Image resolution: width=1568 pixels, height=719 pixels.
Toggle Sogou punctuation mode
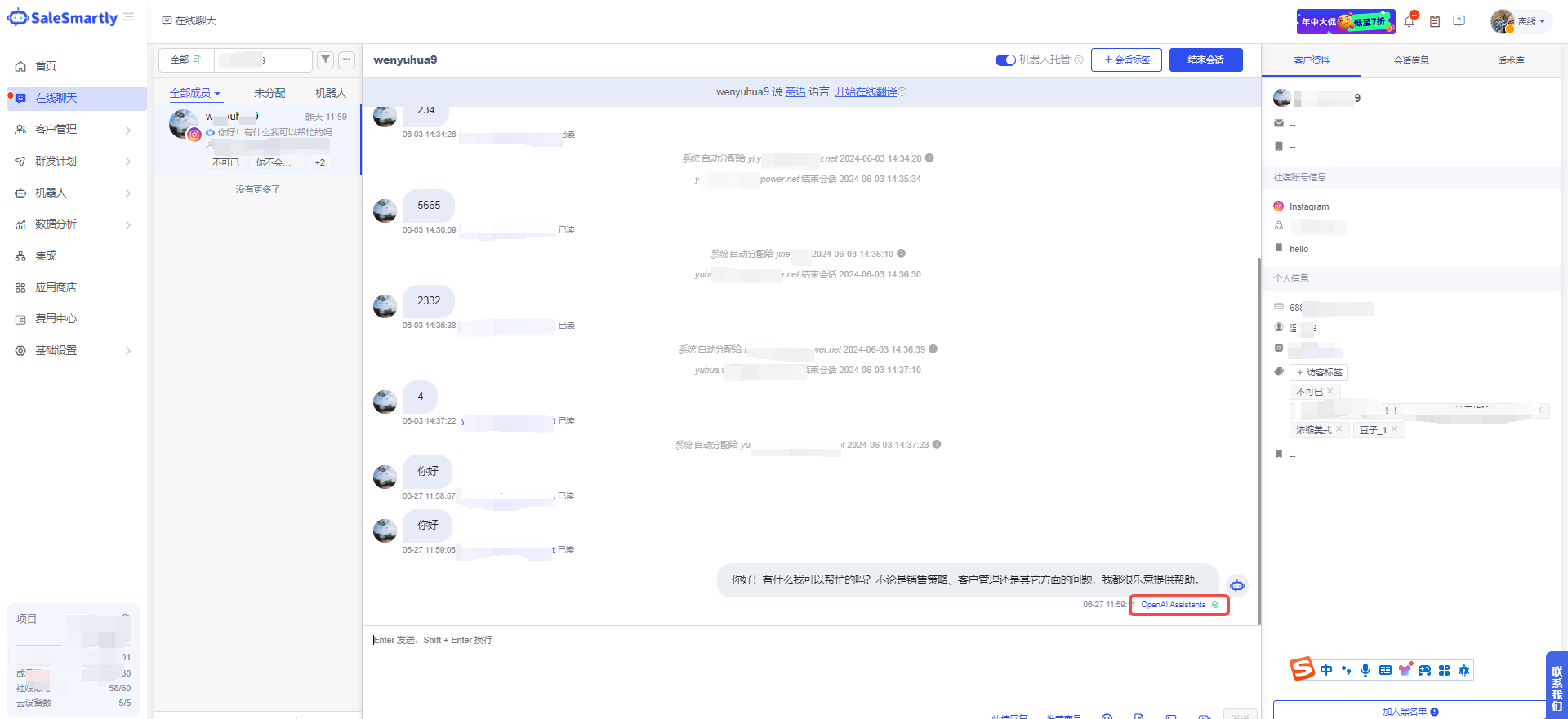pyautogui.click(x=1346, y=670)
